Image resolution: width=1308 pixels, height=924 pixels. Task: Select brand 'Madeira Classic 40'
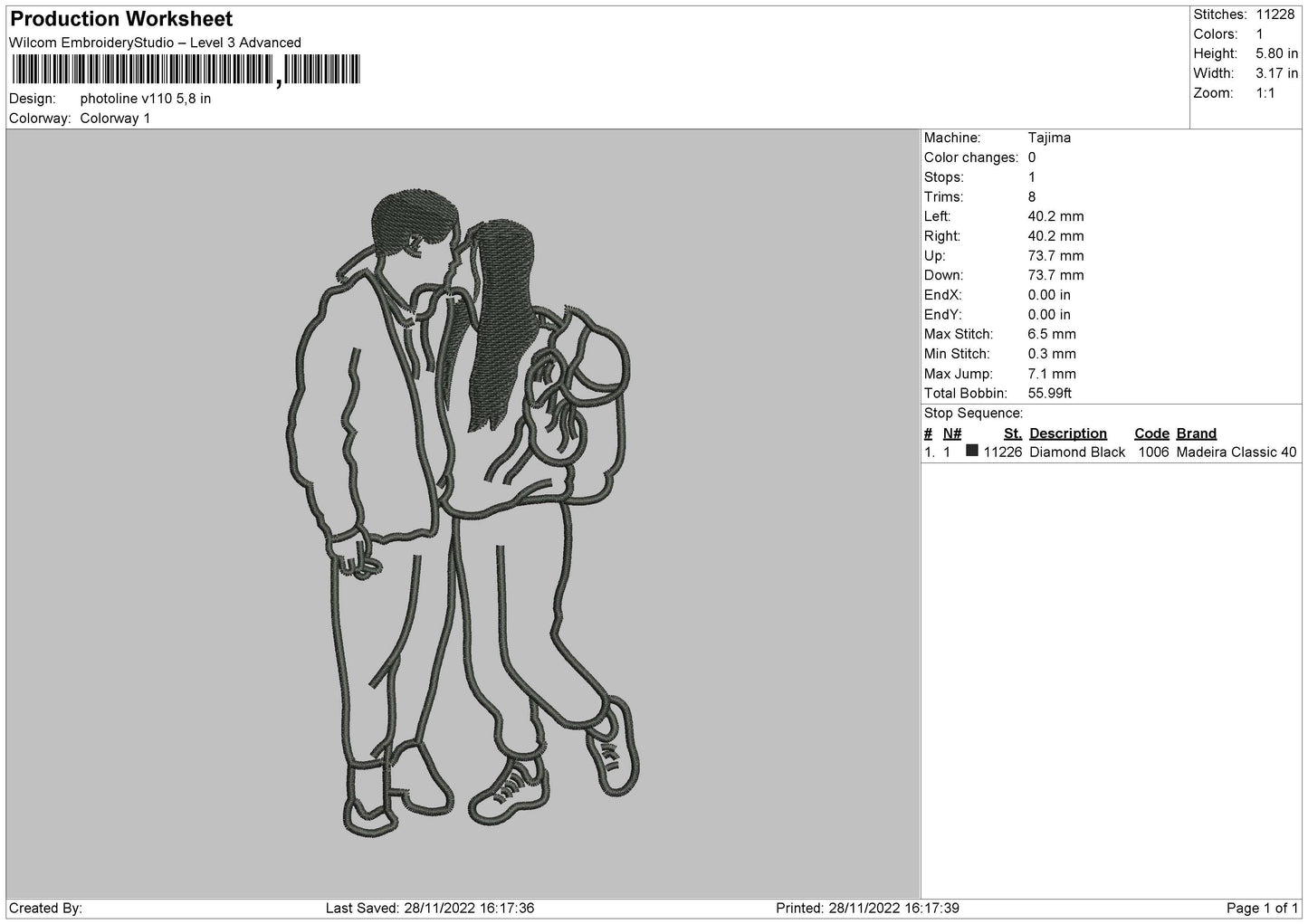pyautogui.click(x=1236, y=452)
